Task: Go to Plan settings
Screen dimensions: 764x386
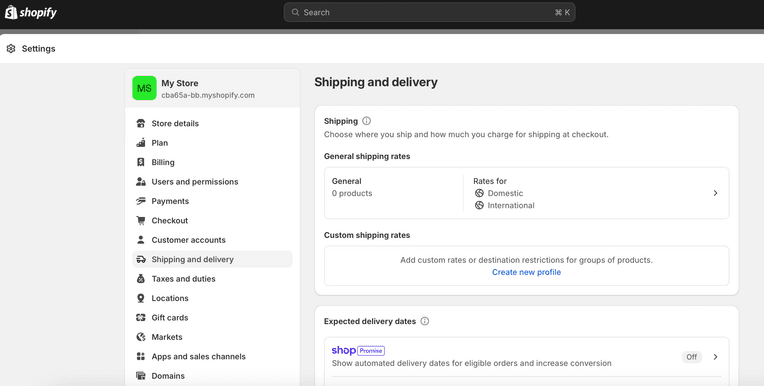Action: (x=212, y=143)
